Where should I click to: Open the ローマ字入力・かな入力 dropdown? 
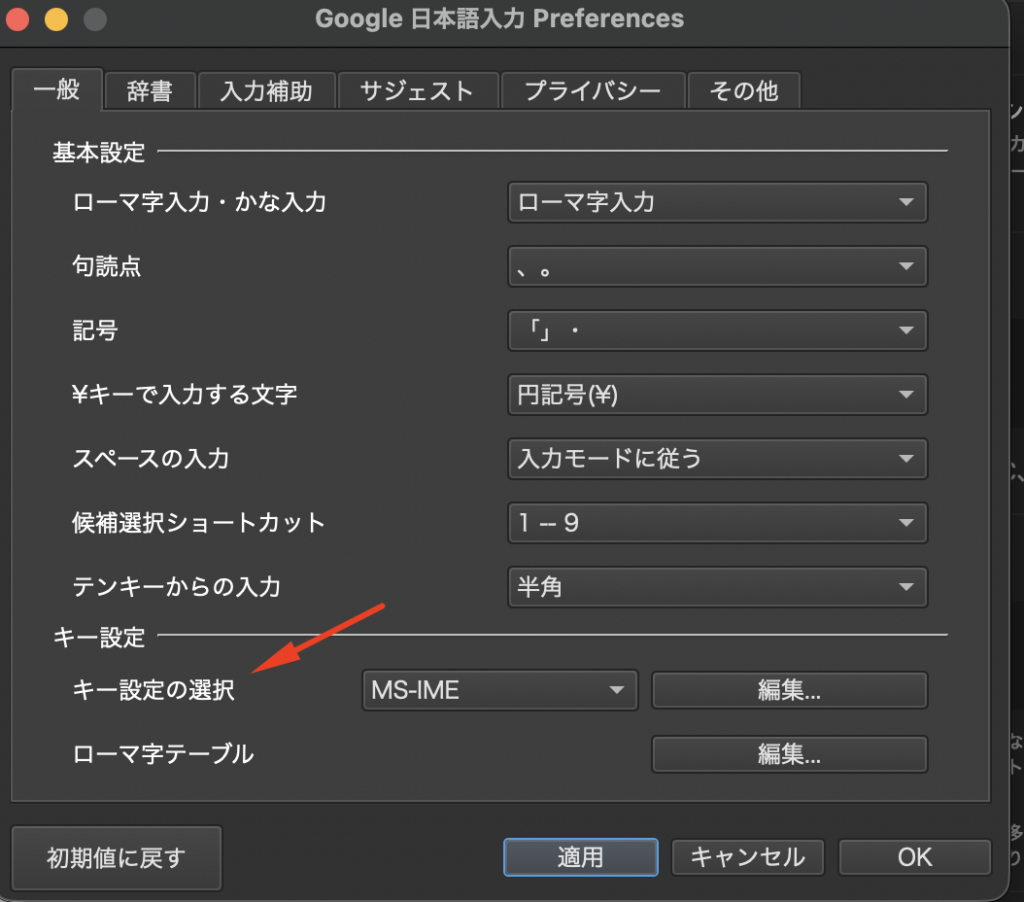[x=717, y=202]
